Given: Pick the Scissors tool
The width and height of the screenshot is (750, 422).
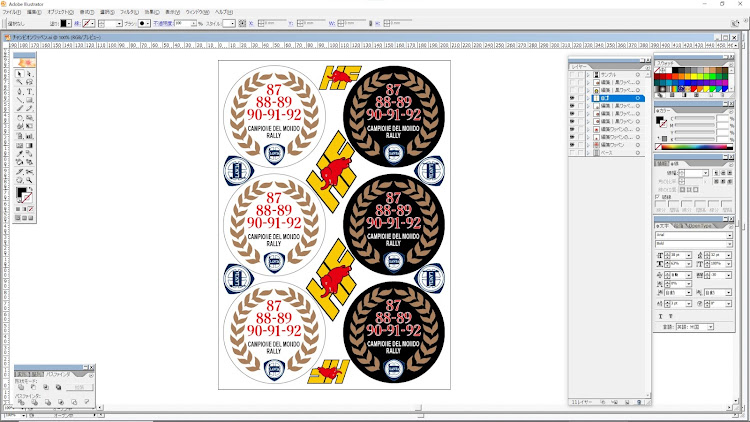Looking at the screenshot, I should pyautogui.click(x=29, y=172).
